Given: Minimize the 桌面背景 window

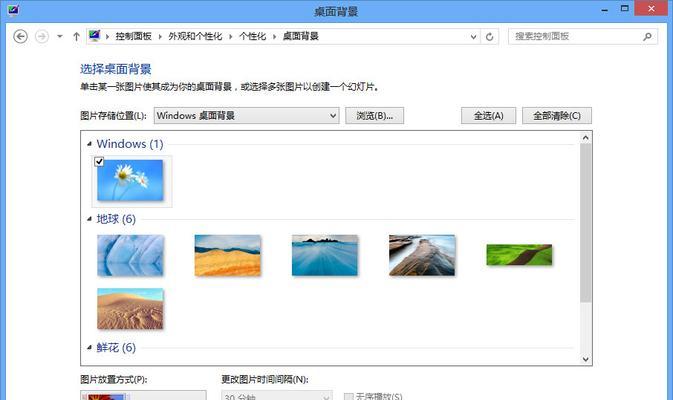Looking at the screenshot, I should [605, 9].
